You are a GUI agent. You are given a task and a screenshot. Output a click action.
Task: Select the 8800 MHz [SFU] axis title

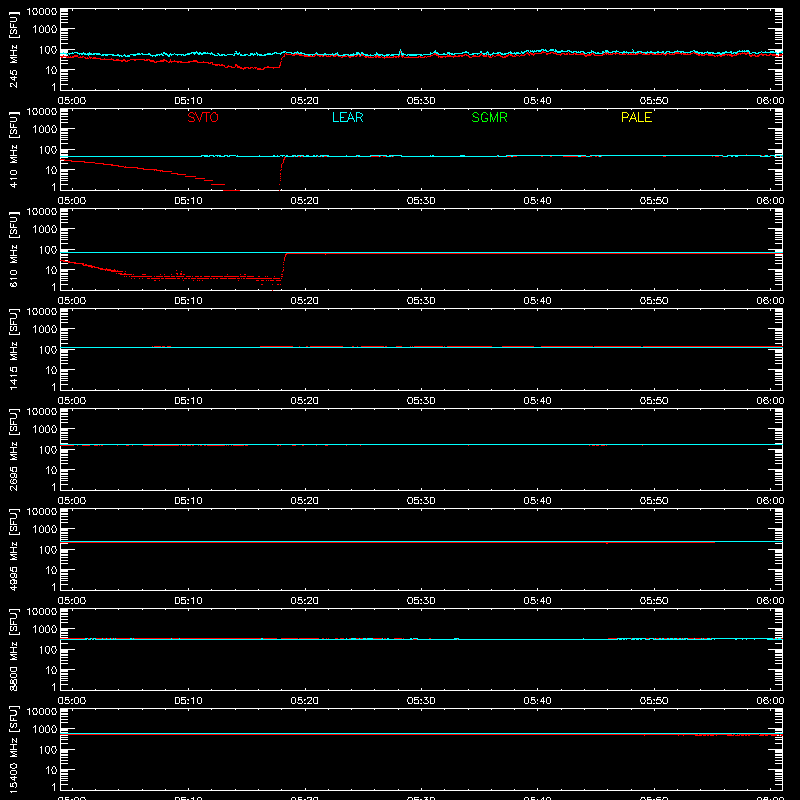coord(14,649)
